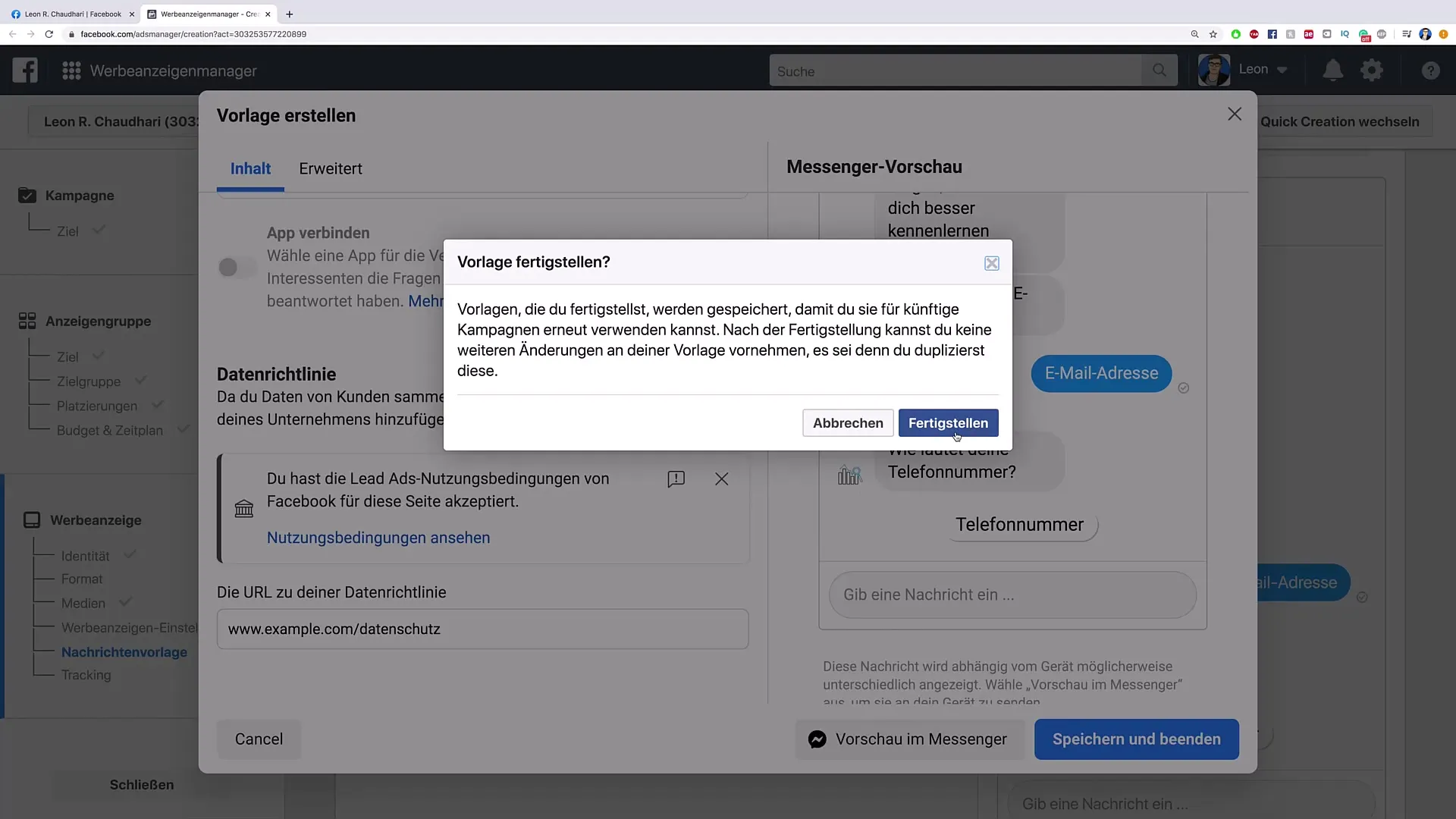Click Fertigstellen to finalize the template
The image size is (1456, 819).
[x=948, y=423]
